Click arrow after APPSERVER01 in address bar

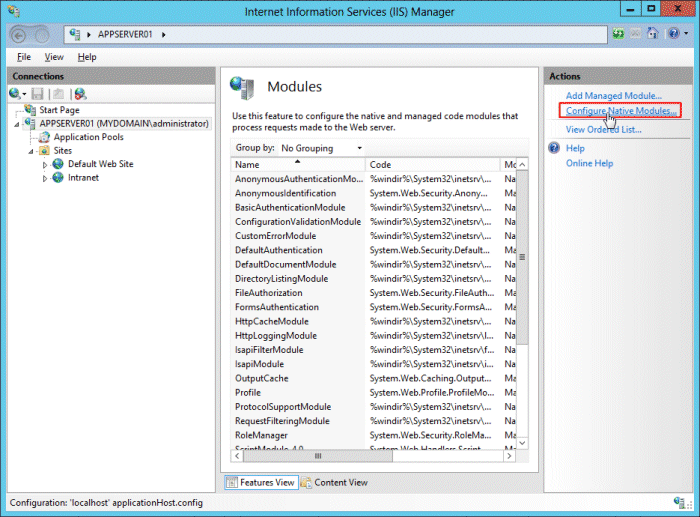pyautogui.click(x=163, y=34)
